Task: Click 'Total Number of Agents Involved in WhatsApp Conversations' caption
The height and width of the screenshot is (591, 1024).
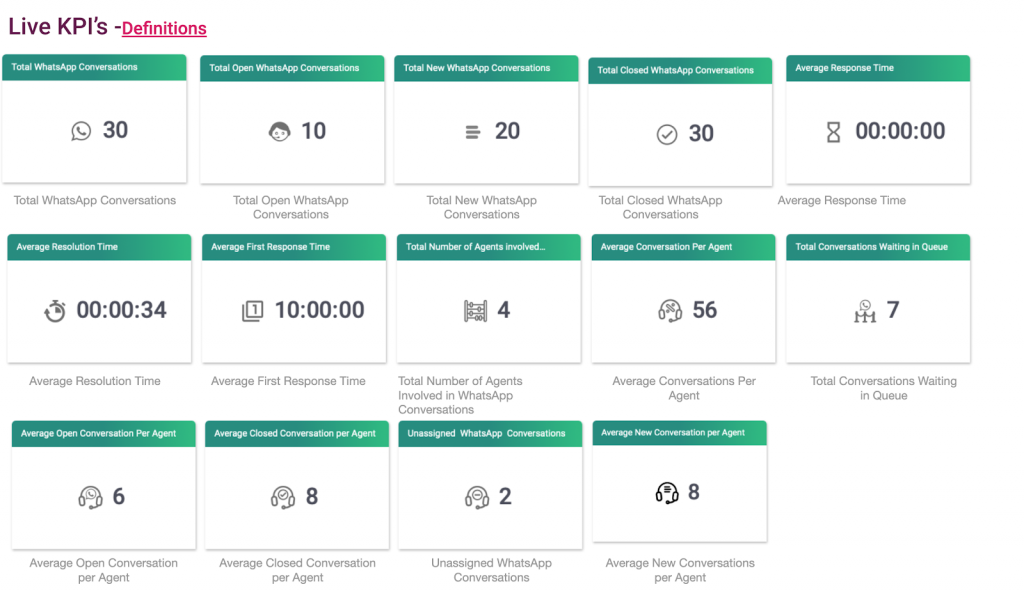Action: 460,396
